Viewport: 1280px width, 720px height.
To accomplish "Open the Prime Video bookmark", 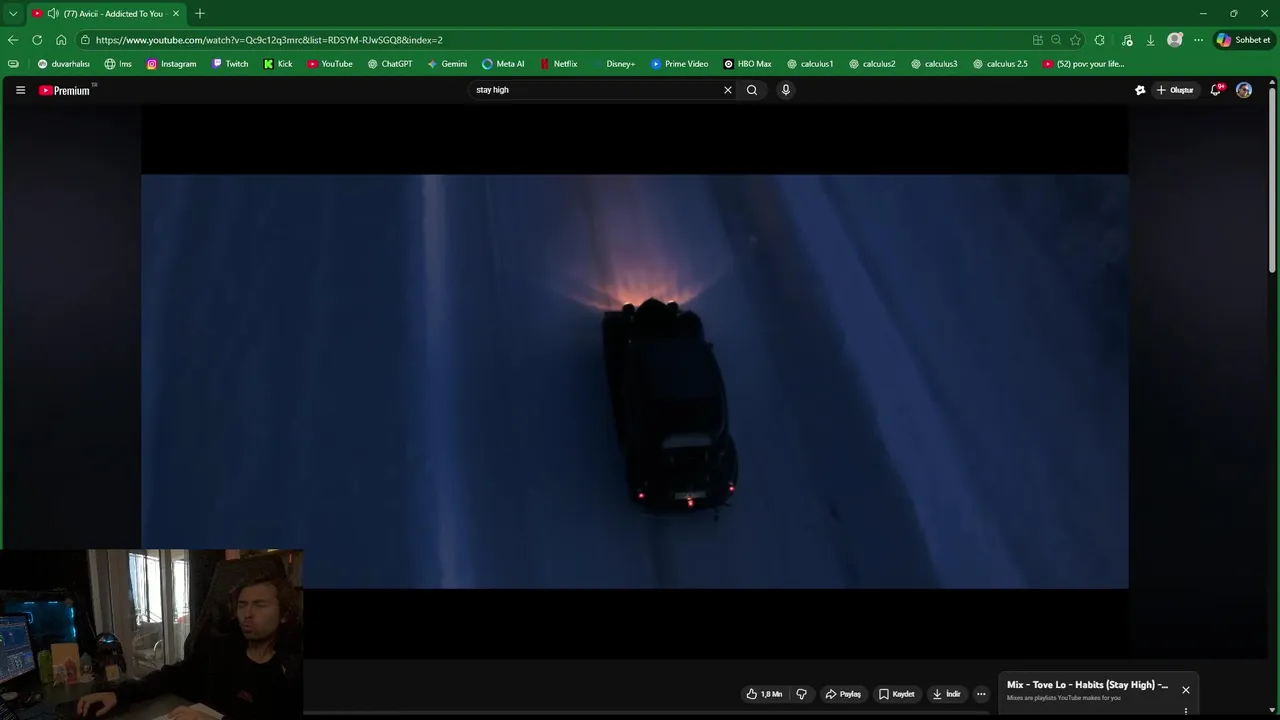I will click(x=679, y=64).
